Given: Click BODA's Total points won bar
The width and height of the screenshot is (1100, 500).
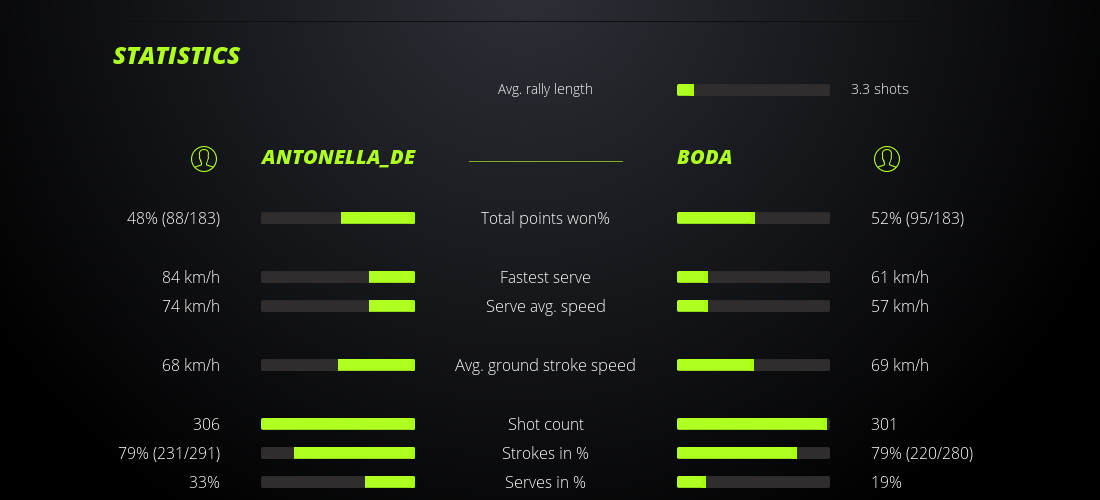Looking at the screenshot, I should (753, 218).
